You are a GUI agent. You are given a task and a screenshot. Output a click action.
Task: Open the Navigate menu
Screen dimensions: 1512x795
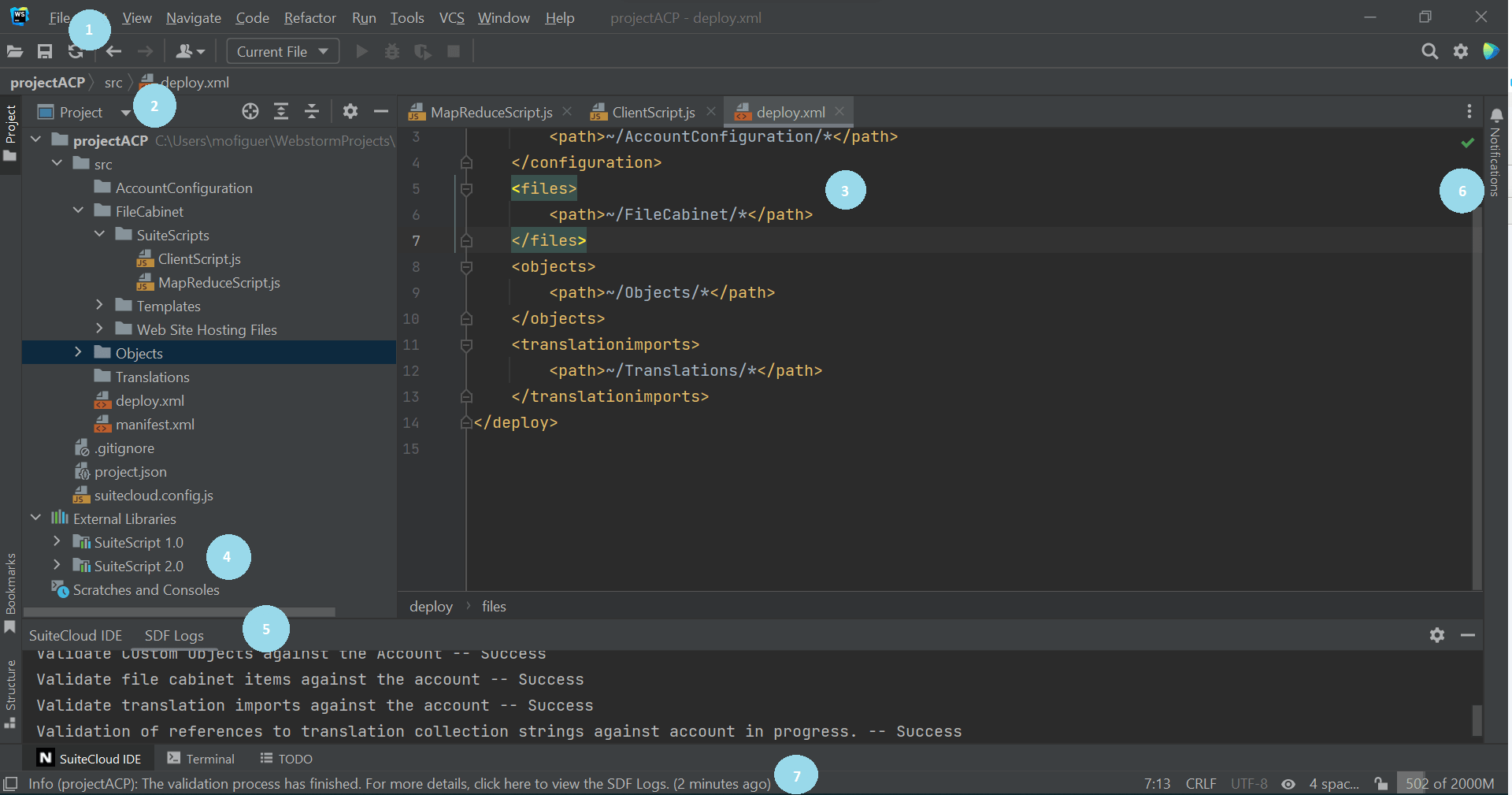pos(194,17)
